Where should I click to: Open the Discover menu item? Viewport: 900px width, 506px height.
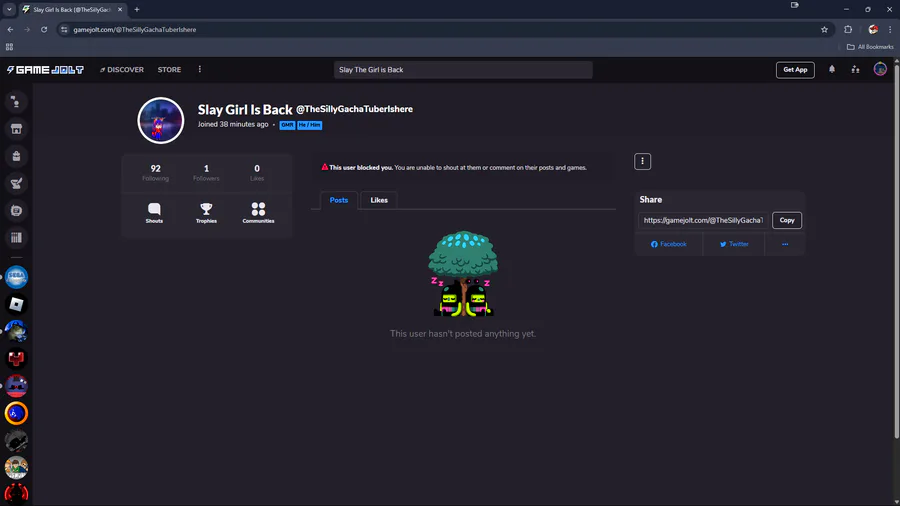122,69
